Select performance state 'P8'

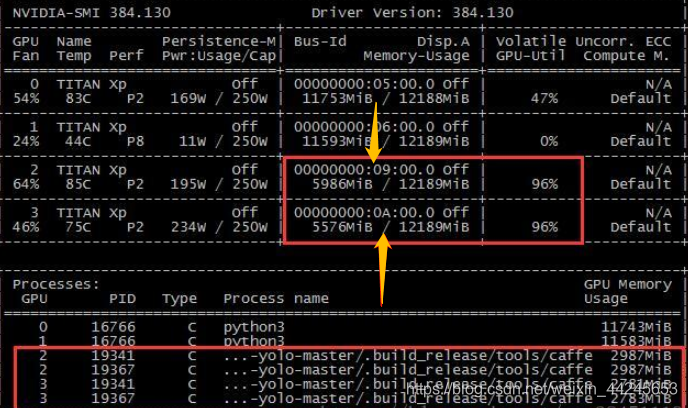pyautogui.click(x=135, y=141)
